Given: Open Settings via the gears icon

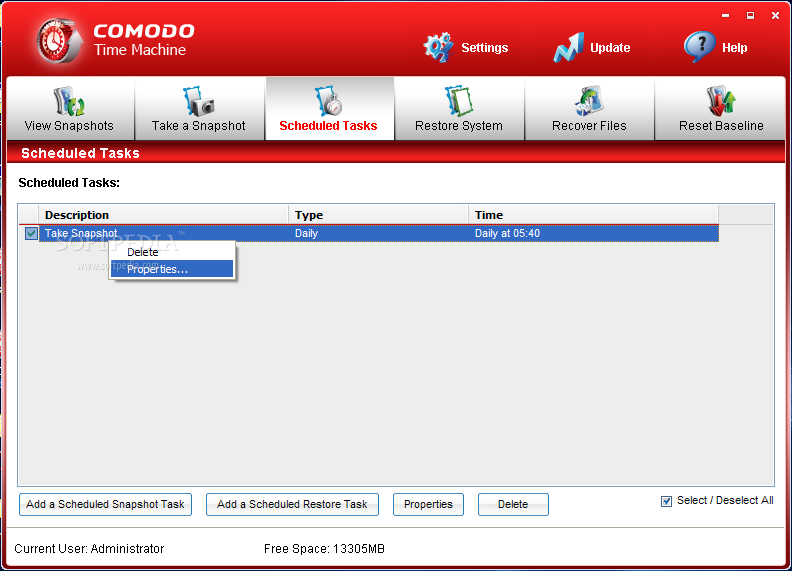Looking at the screenshot, I should point(438,47).
